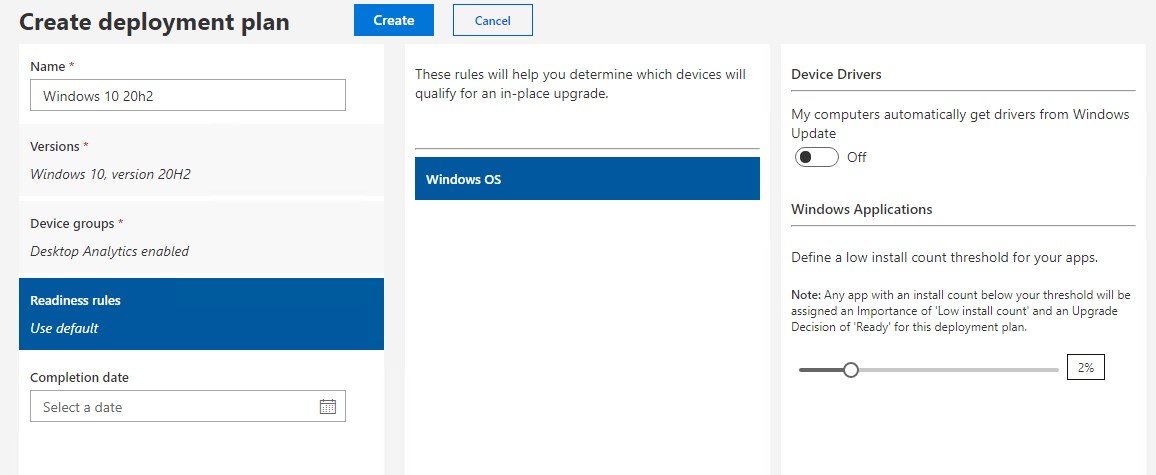Click the 'Create deployment plan' page title
Image resolution: width=1156 pixels, height=475 pixels.
[x=154, y=22]
